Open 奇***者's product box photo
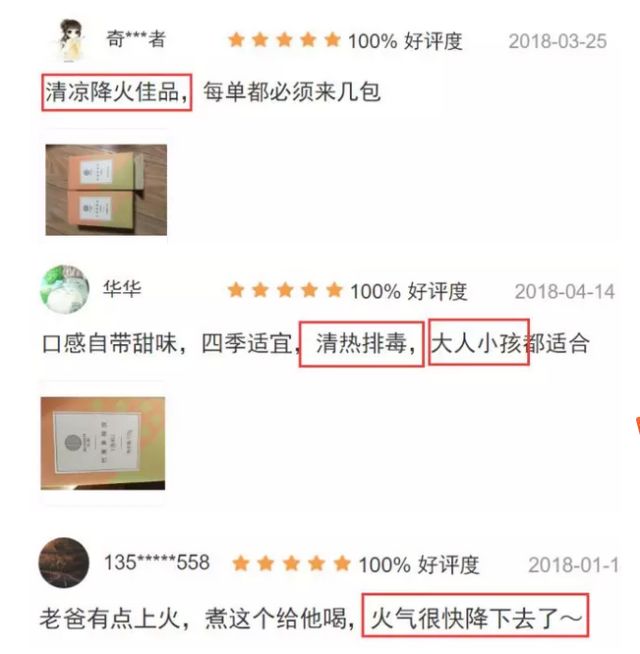 pyautogui.click(x=106, y=190)
